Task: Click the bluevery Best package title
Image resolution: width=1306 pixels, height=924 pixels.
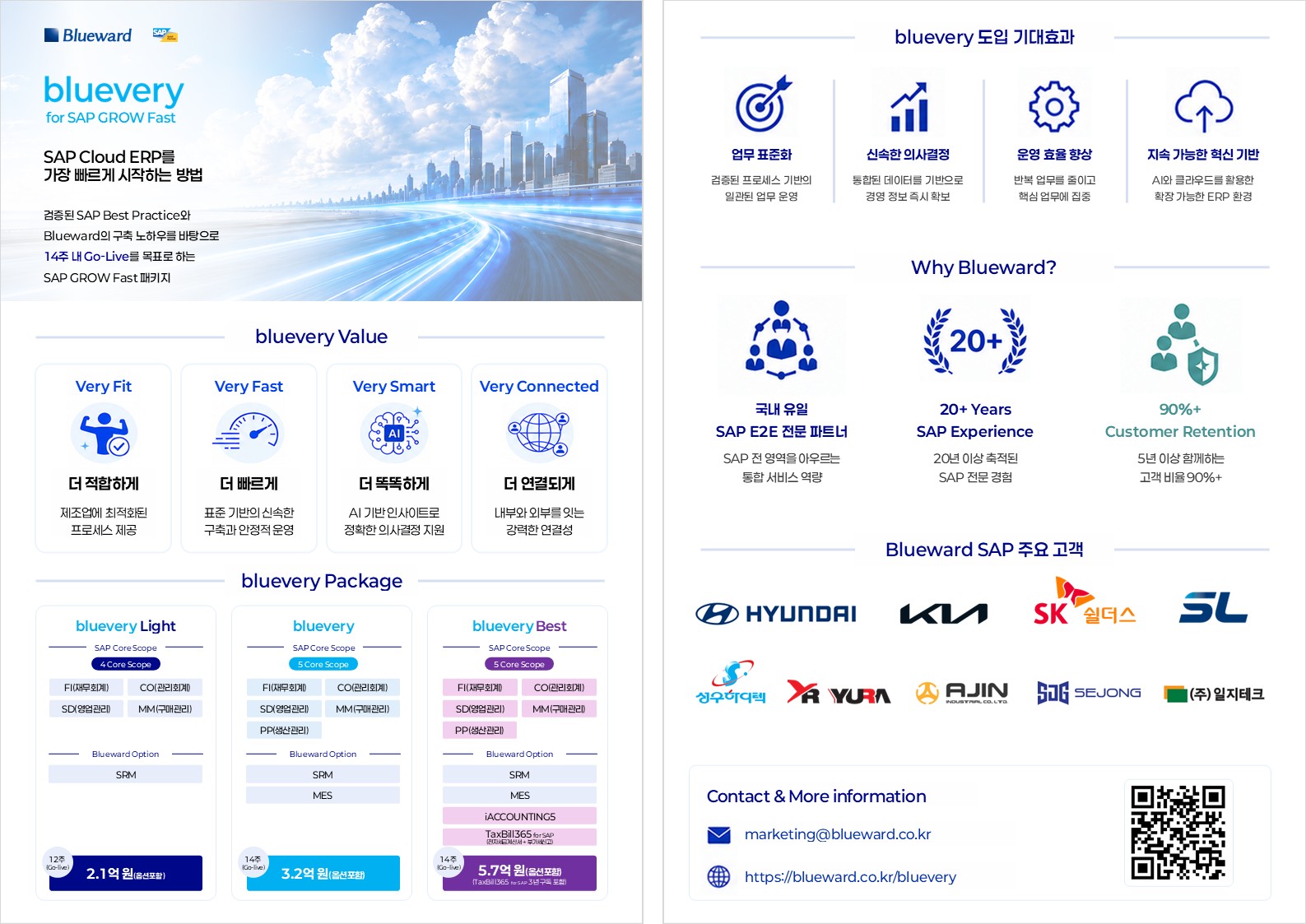Action: (519, 626)
